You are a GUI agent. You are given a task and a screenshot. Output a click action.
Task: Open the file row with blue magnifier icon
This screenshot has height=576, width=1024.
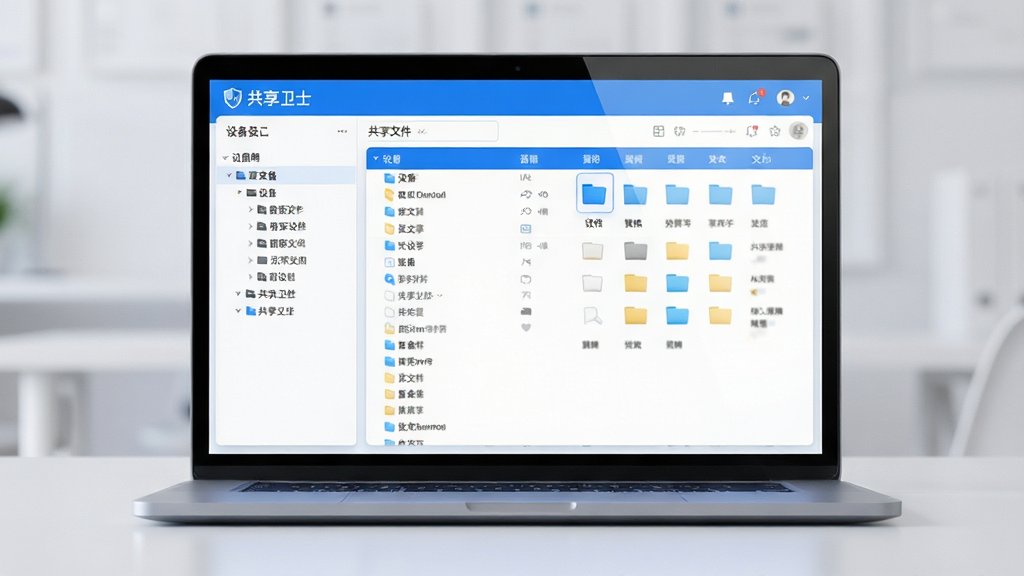pos(406,279)
